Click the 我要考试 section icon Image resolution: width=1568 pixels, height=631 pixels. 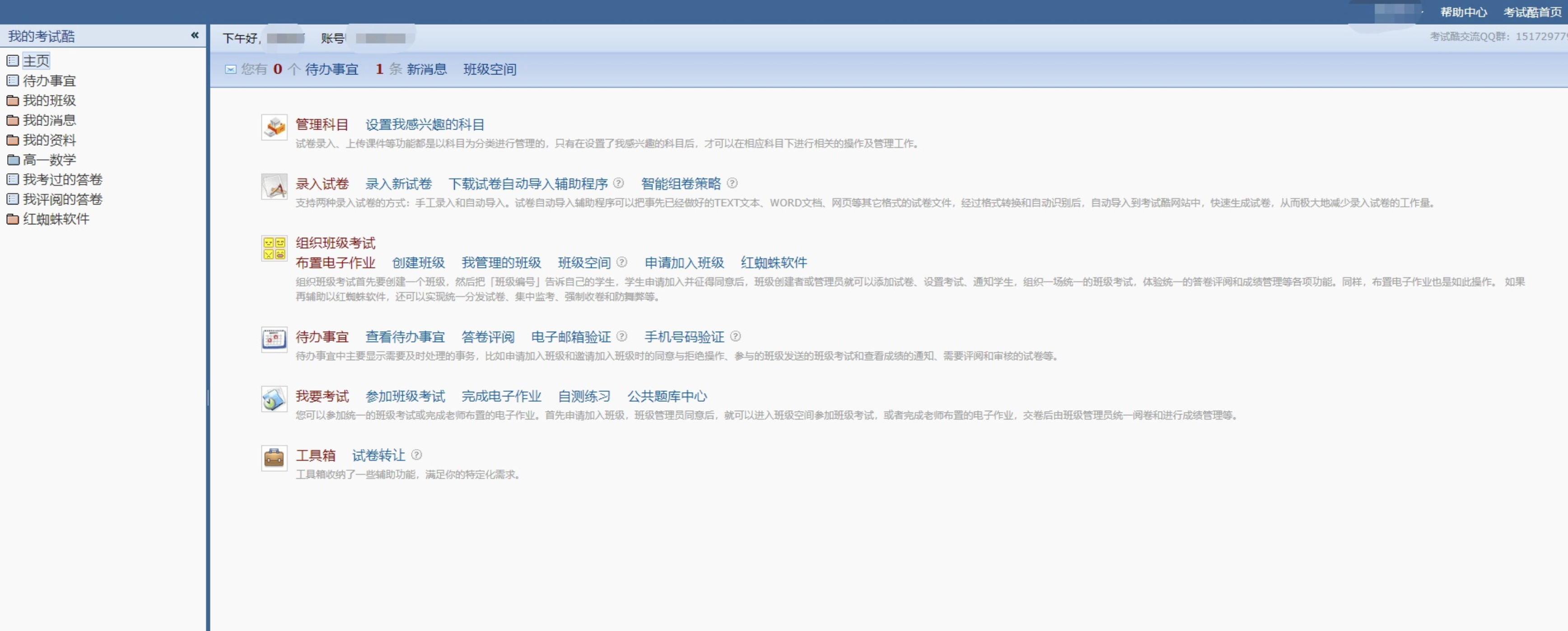275,399
